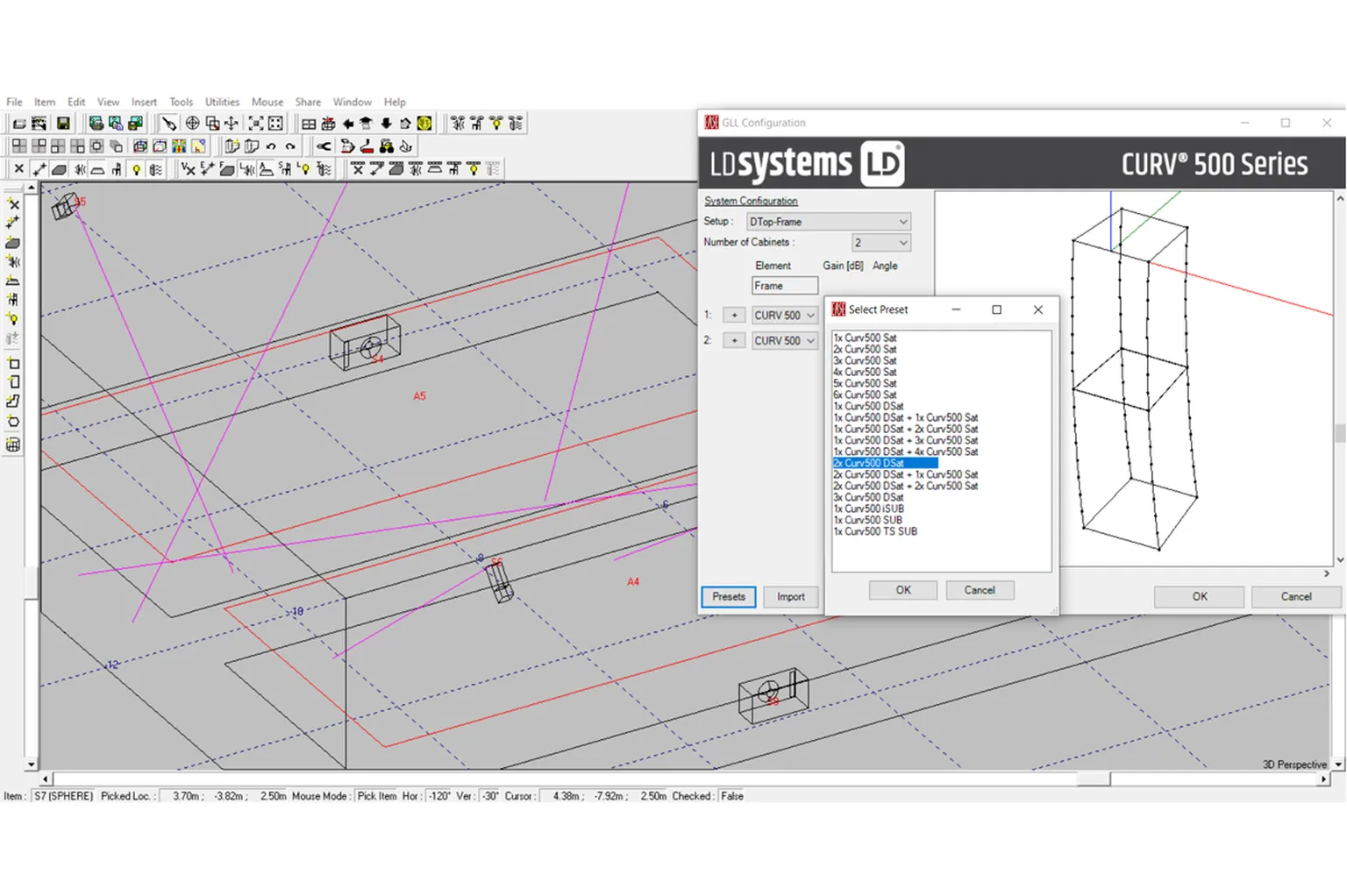The height and width of the screenshot is (896, 1347).
Task: Click the insert sphere grid icon in sidebar
Action: coord(13,444)
